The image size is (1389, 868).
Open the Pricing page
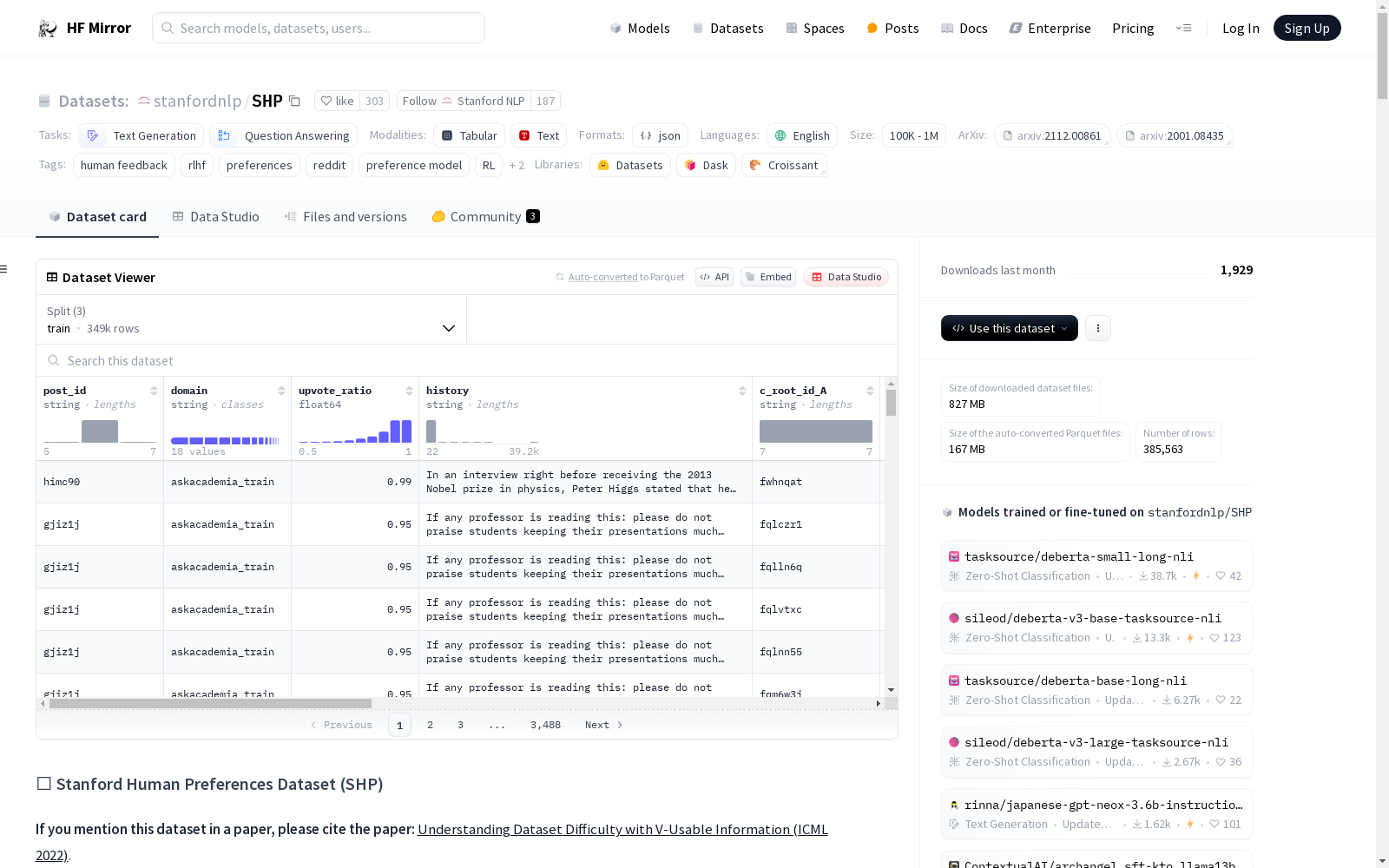pos(1133,28)
